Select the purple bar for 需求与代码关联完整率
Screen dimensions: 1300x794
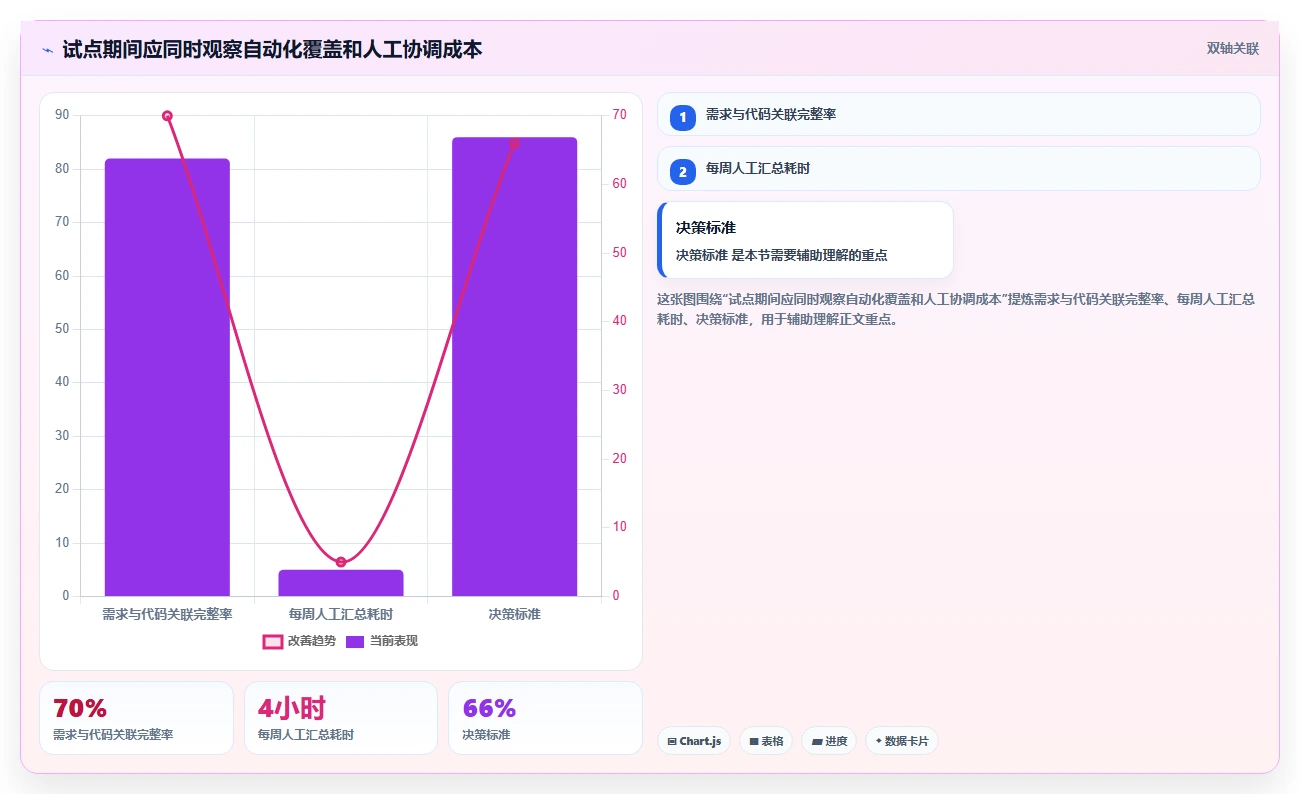167,377
